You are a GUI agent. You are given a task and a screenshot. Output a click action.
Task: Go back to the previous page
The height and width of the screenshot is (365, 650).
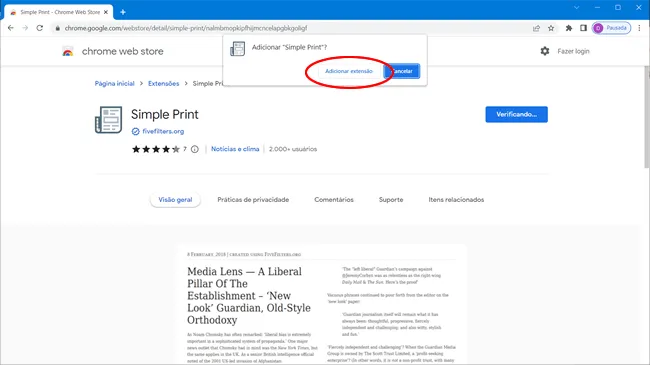coord(11,28)
